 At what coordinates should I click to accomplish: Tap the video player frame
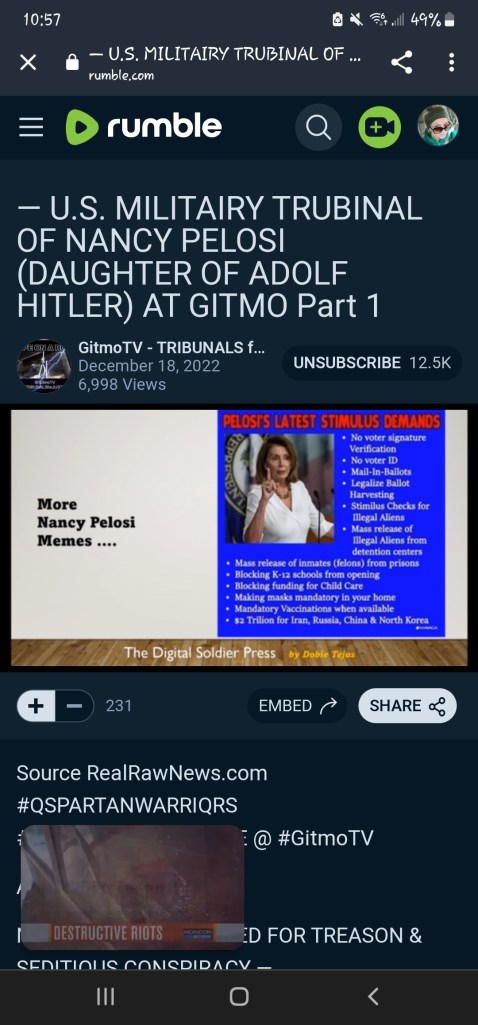click(x=239, y=539)
